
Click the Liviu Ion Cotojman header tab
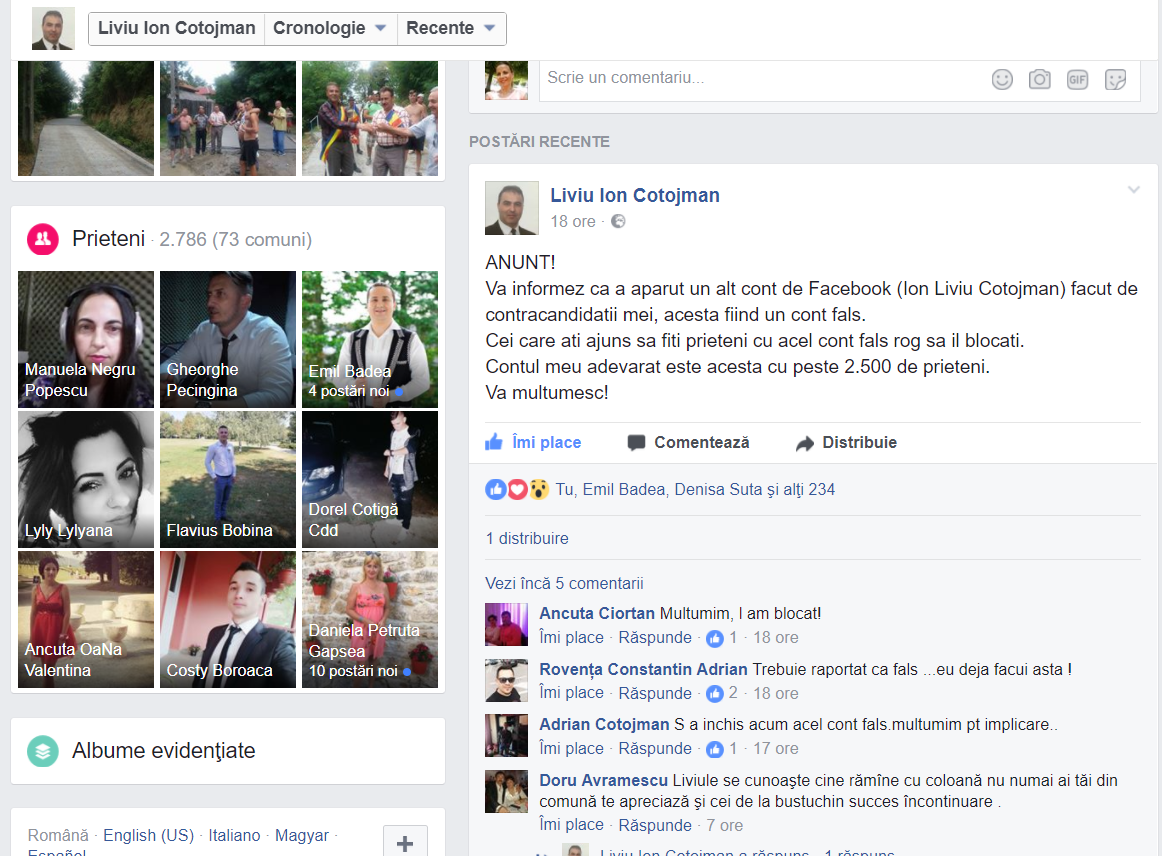coord(176,28)
